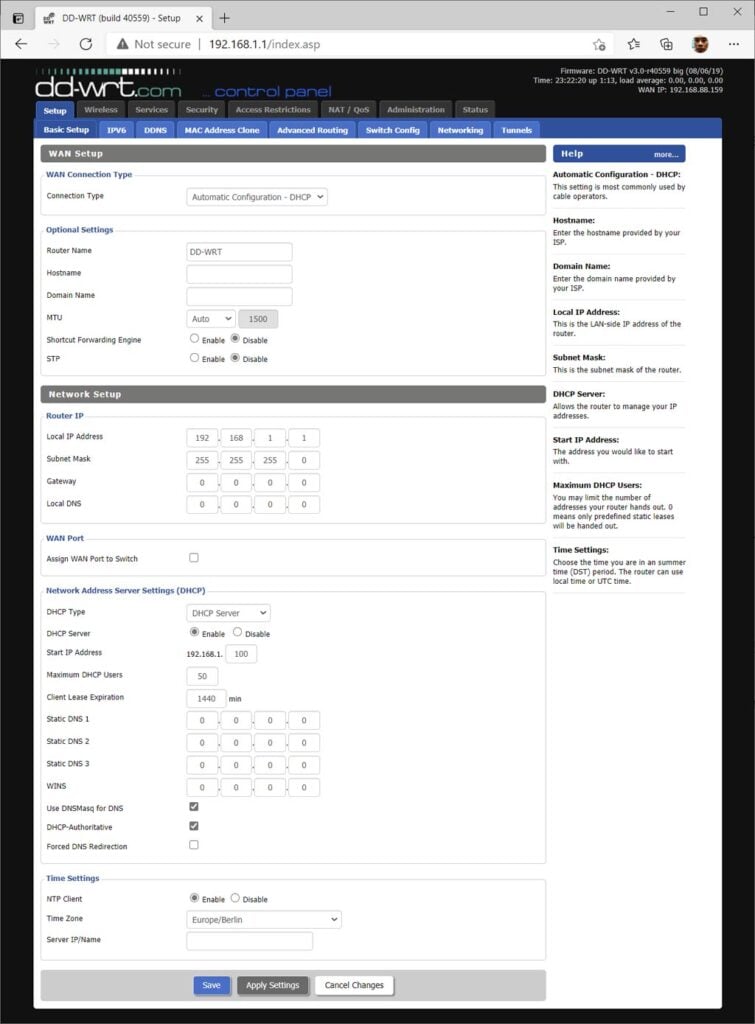Click first octet of Local IP Address
Viewport: 755px width, 1024px height.
point(202,438)
